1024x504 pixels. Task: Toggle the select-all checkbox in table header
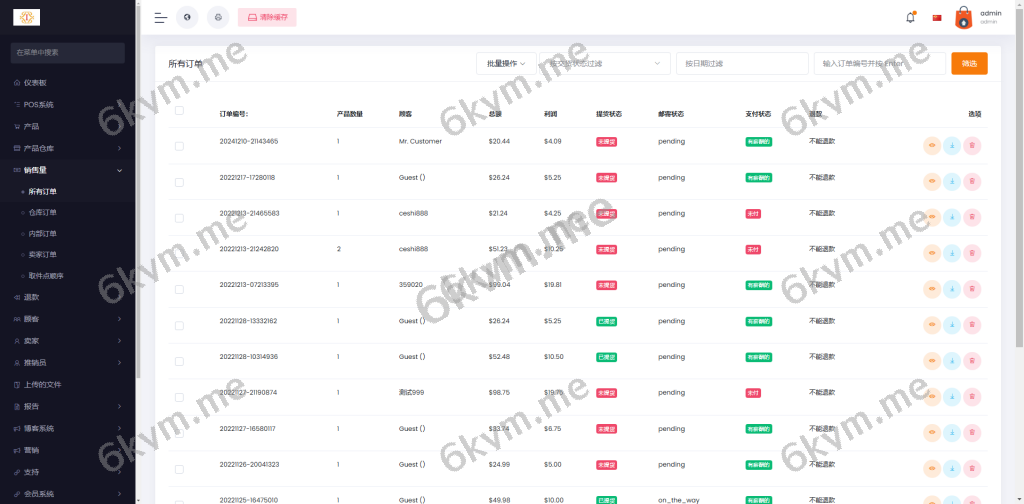pyautogui.click(x=179, y=110)
